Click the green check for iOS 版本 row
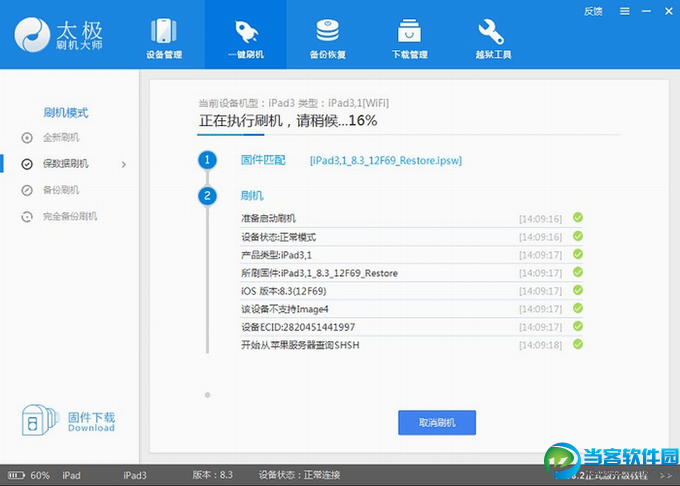 (x=578, y=290)
